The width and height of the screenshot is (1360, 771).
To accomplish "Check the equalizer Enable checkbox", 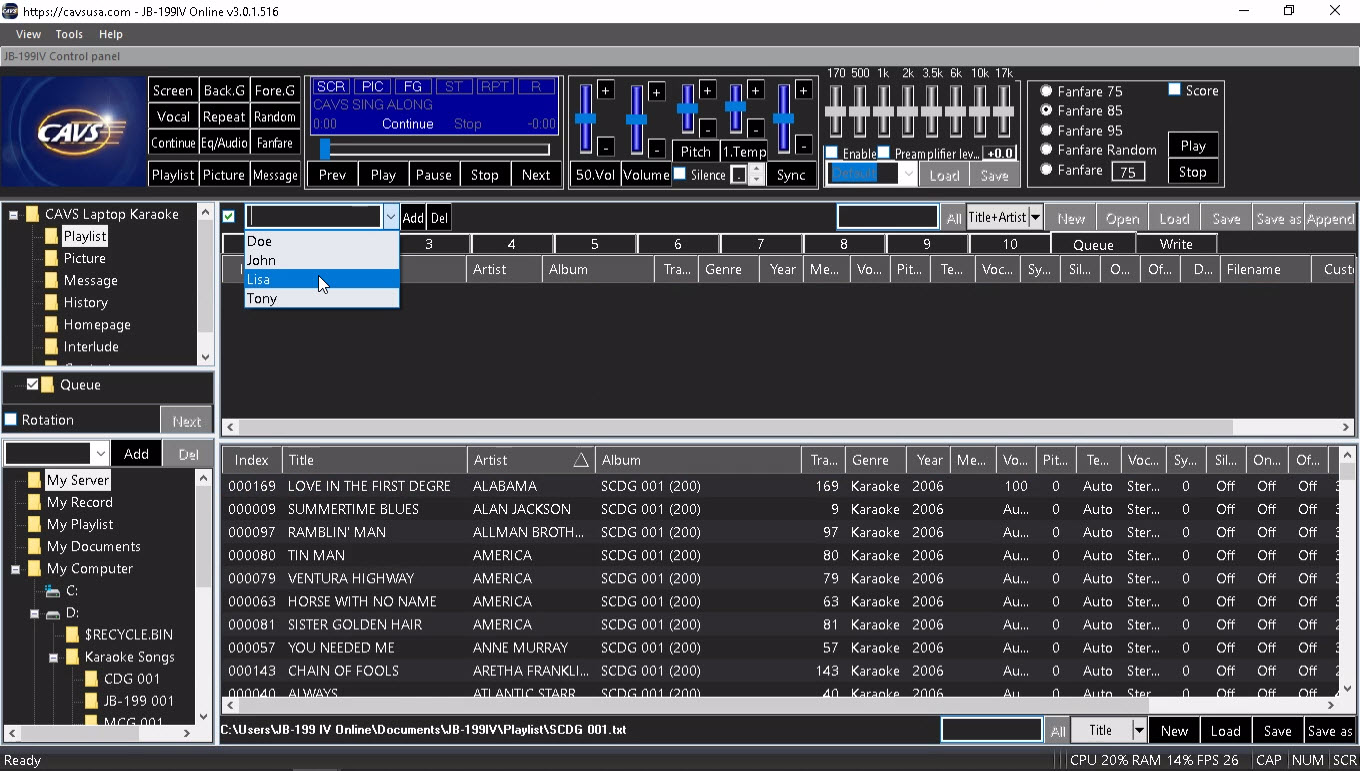I will tap(832, 153).
